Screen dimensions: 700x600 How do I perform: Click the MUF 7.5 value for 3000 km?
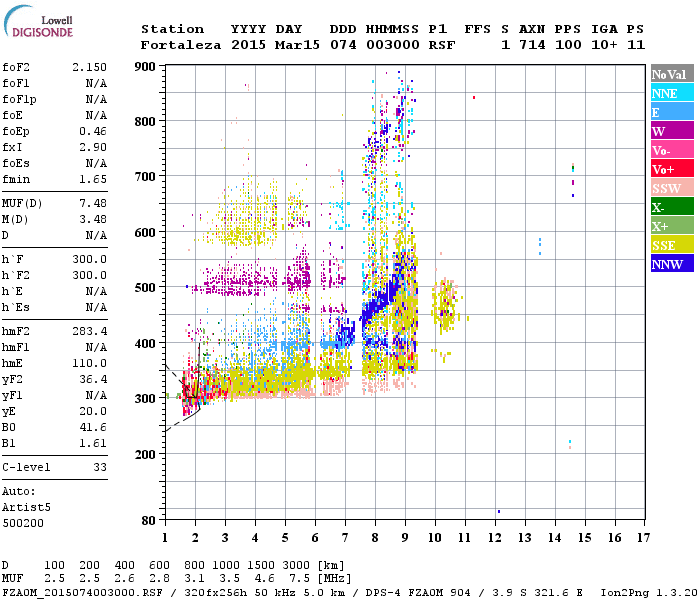(x=300, y=579)
